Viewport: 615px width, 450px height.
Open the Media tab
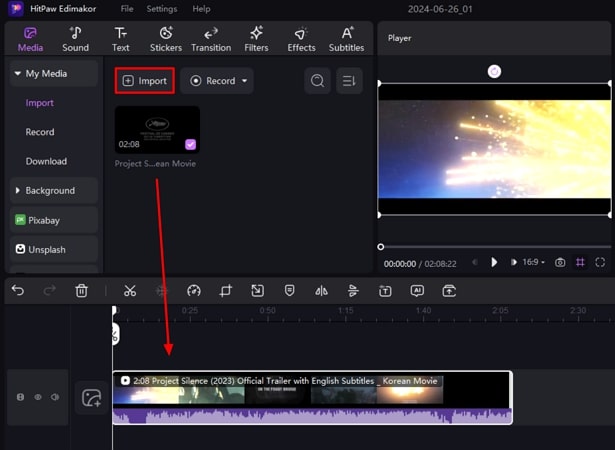[30, 39]
